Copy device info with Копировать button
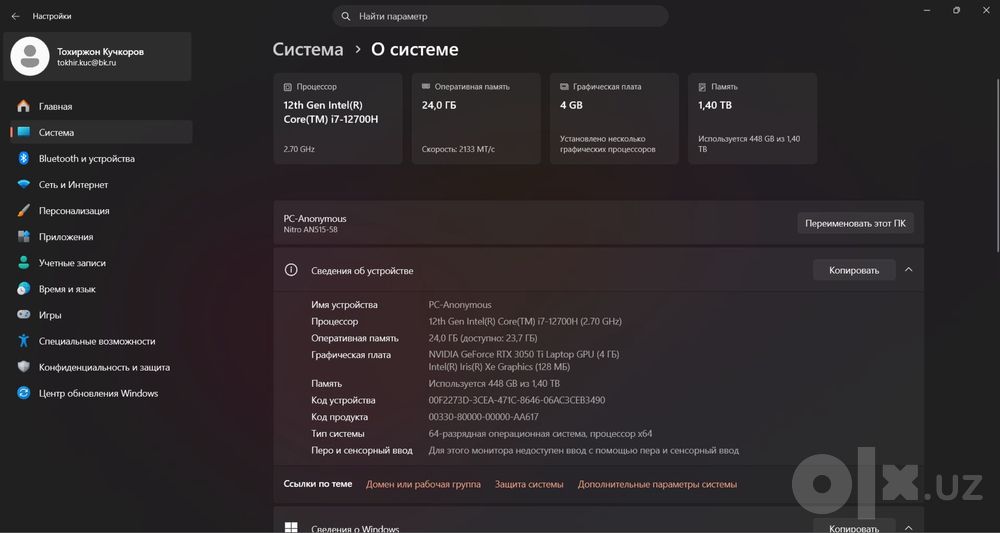Image resolution: width=1000 pixels, height=533 pixels. (x=854, y=270)
